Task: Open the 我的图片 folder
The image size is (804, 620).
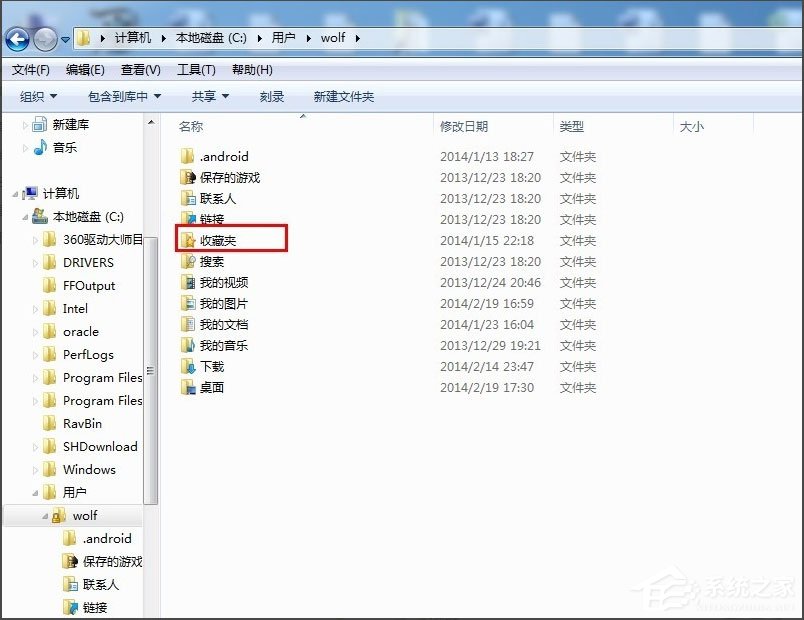Action: tap(215, 303)
